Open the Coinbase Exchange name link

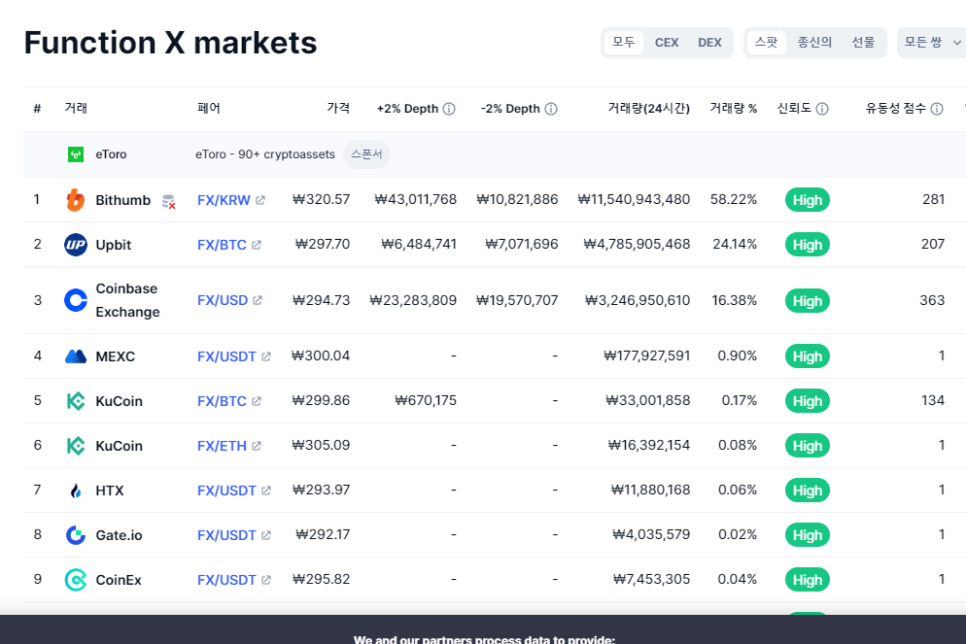coord(128,300)
